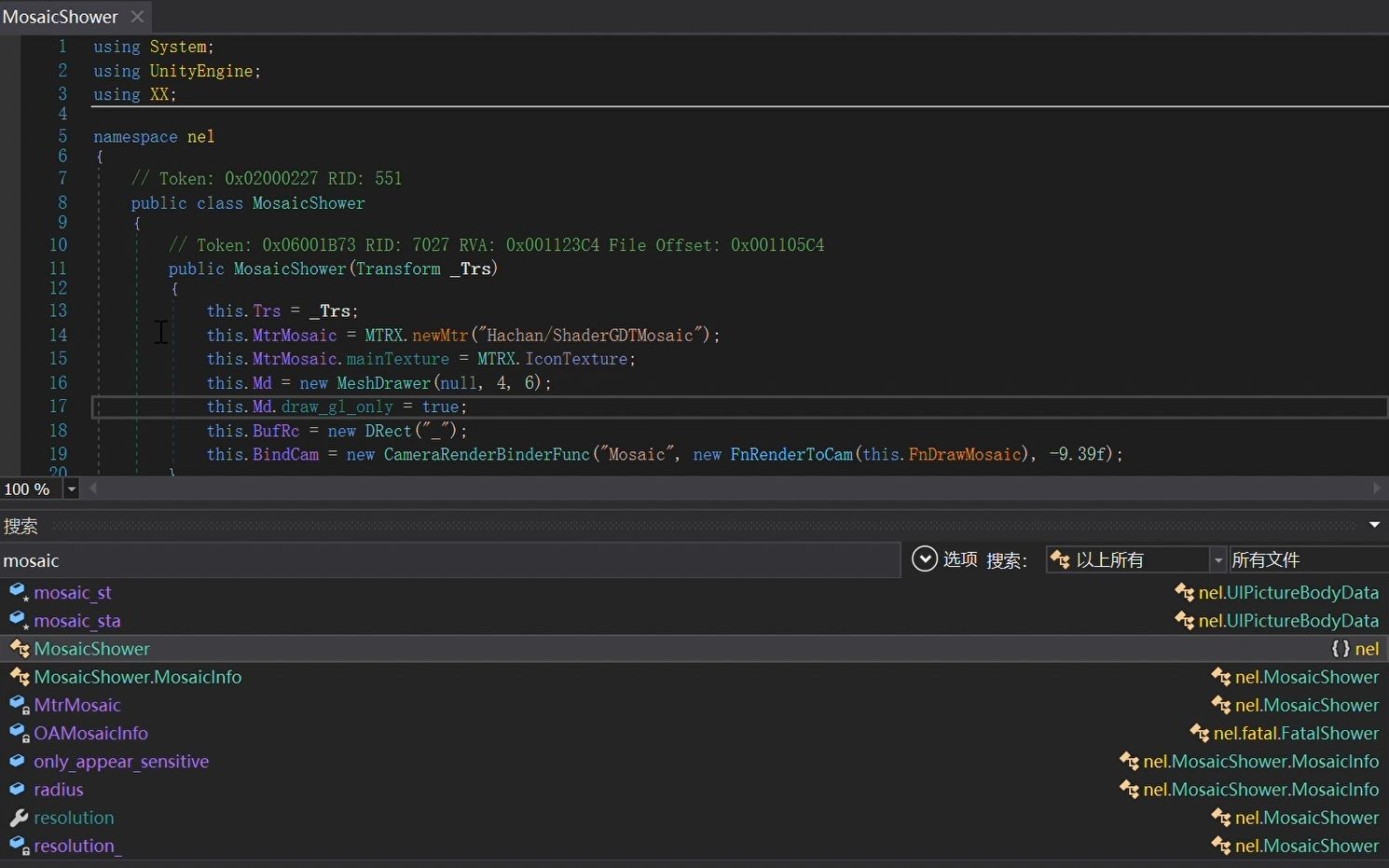Click nel.MosaicShower on the MtrMosaic row
Image resolution: width=1389 pixels, height=868 pixels.
click(1307, 705)
